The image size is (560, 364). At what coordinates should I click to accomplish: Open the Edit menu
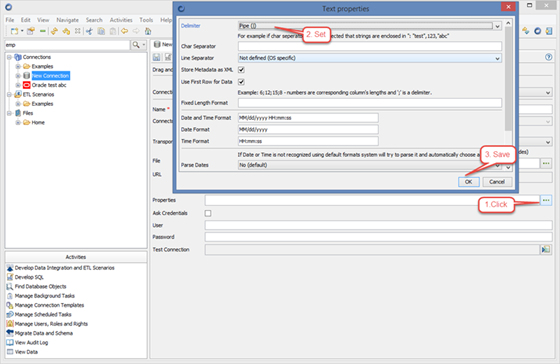(x=25, y=20)
